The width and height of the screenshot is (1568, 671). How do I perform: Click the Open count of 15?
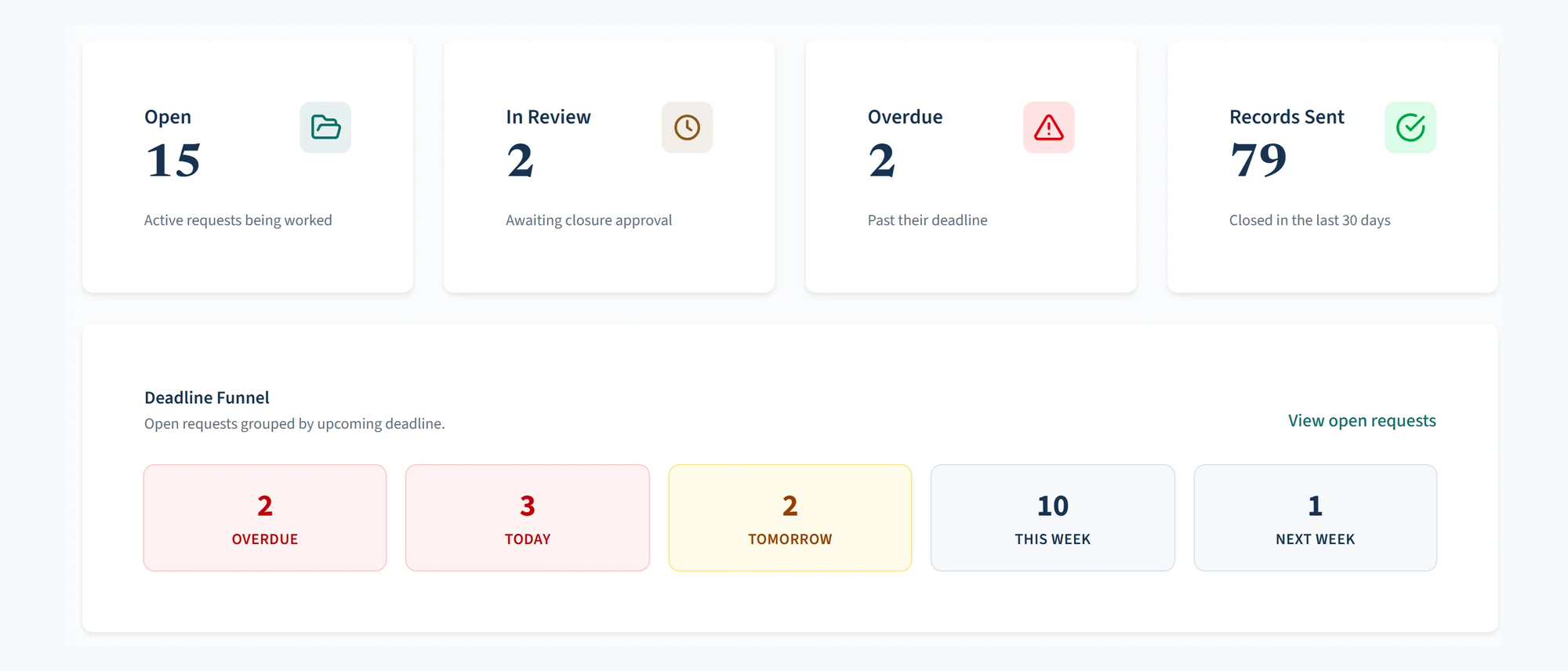click(x=173, y=161)
